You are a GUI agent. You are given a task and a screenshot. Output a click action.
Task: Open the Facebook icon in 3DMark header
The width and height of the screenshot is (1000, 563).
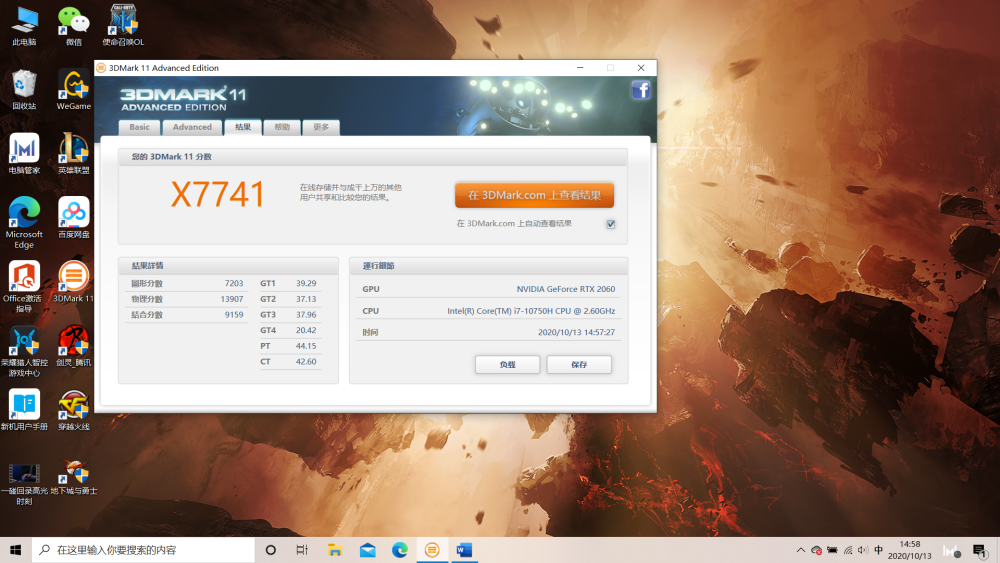(x=640, y=90)
